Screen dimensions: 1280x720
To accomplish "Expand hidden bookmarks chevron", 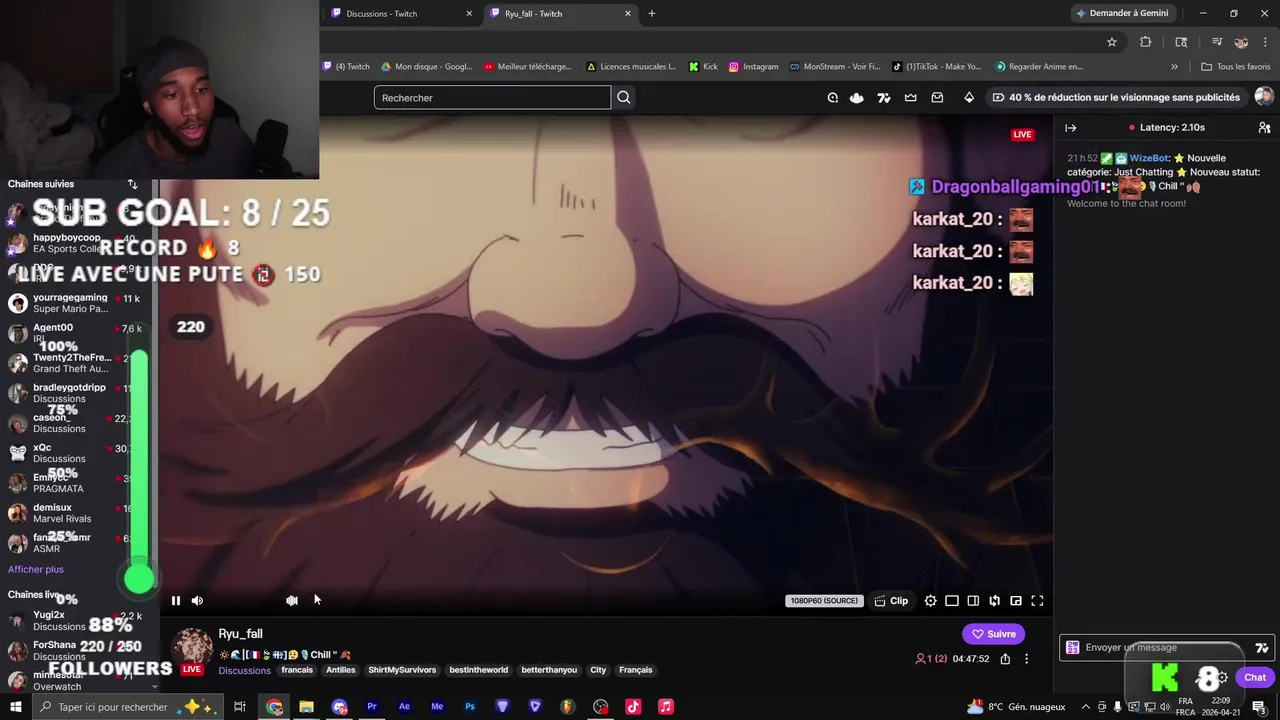I will click(x=1174, y=67).
